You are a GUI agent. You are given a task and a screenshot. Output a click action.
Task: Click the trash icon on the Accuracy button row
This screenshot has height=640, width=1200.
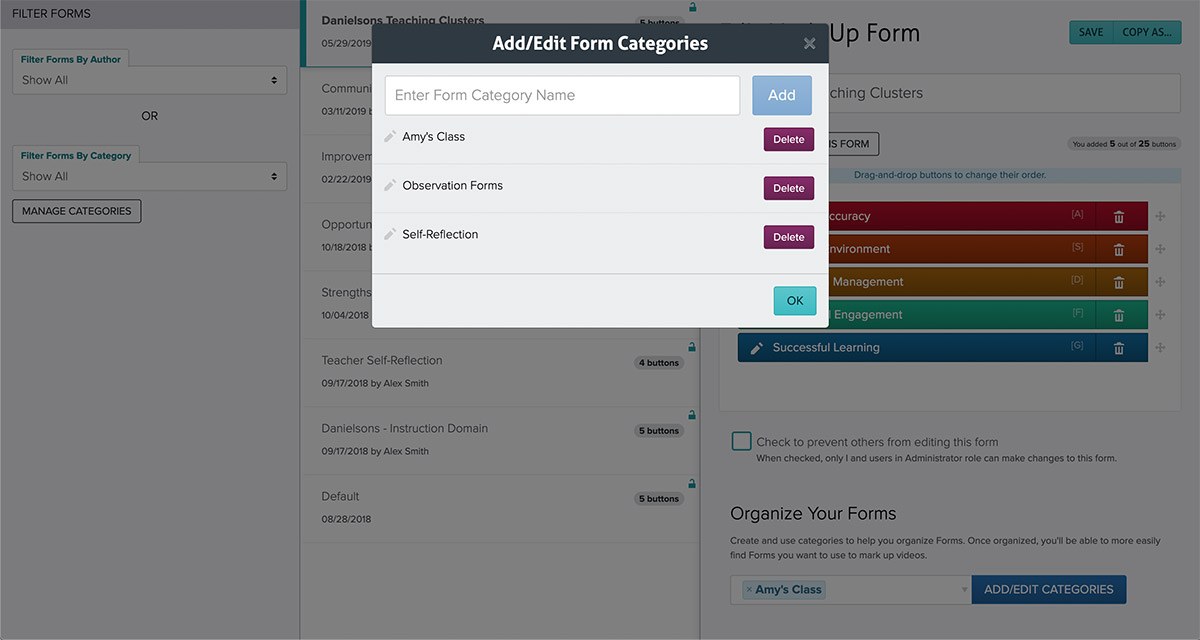click(x=1119, y=216)
